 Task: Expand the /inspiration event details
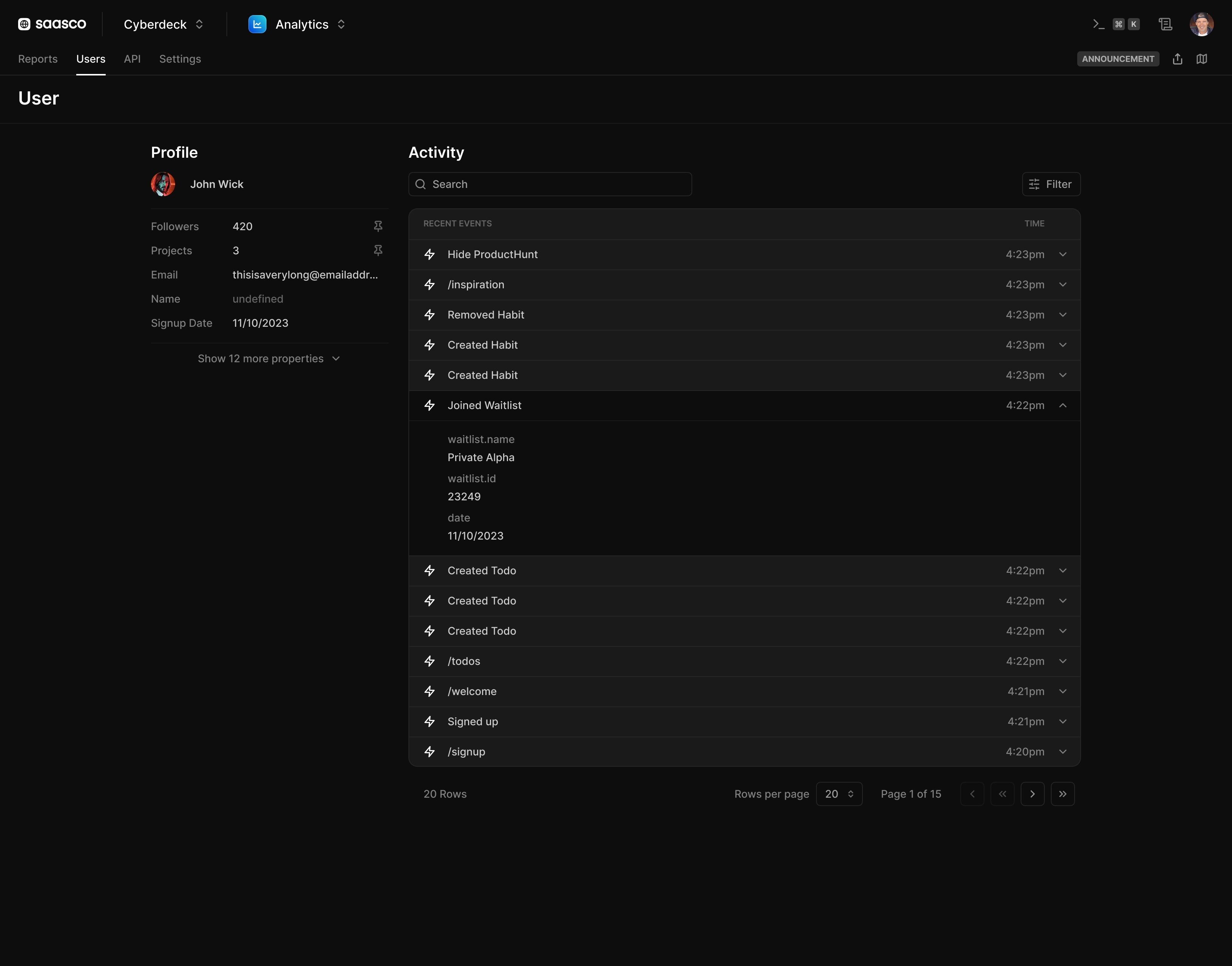coord(1063,285)
